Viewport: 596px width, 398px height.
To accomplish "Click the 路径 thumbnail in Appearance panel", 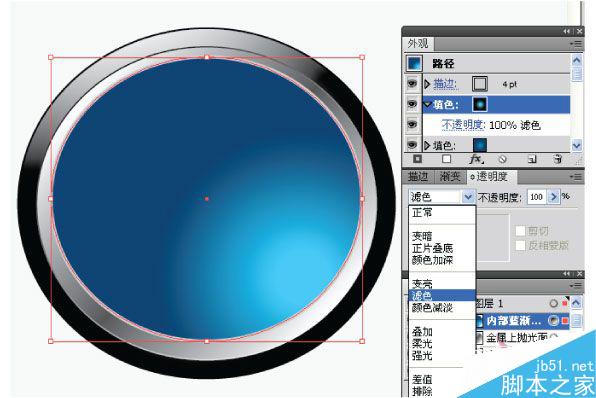I will [x=414, y=63].
